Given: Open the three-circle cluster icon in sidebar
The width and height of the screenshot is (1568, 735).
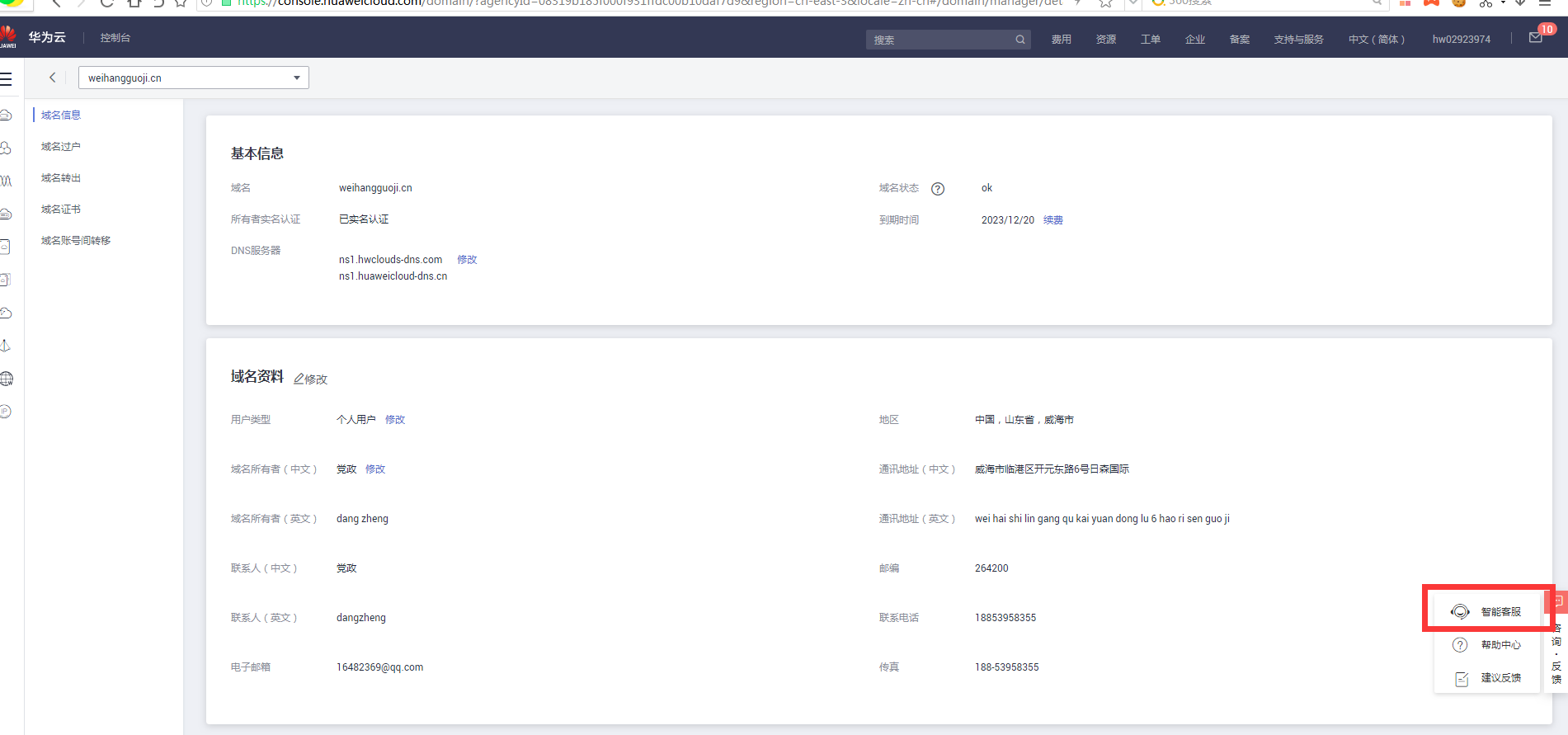Looking at the screenshot, I should [x=6, y=148].
